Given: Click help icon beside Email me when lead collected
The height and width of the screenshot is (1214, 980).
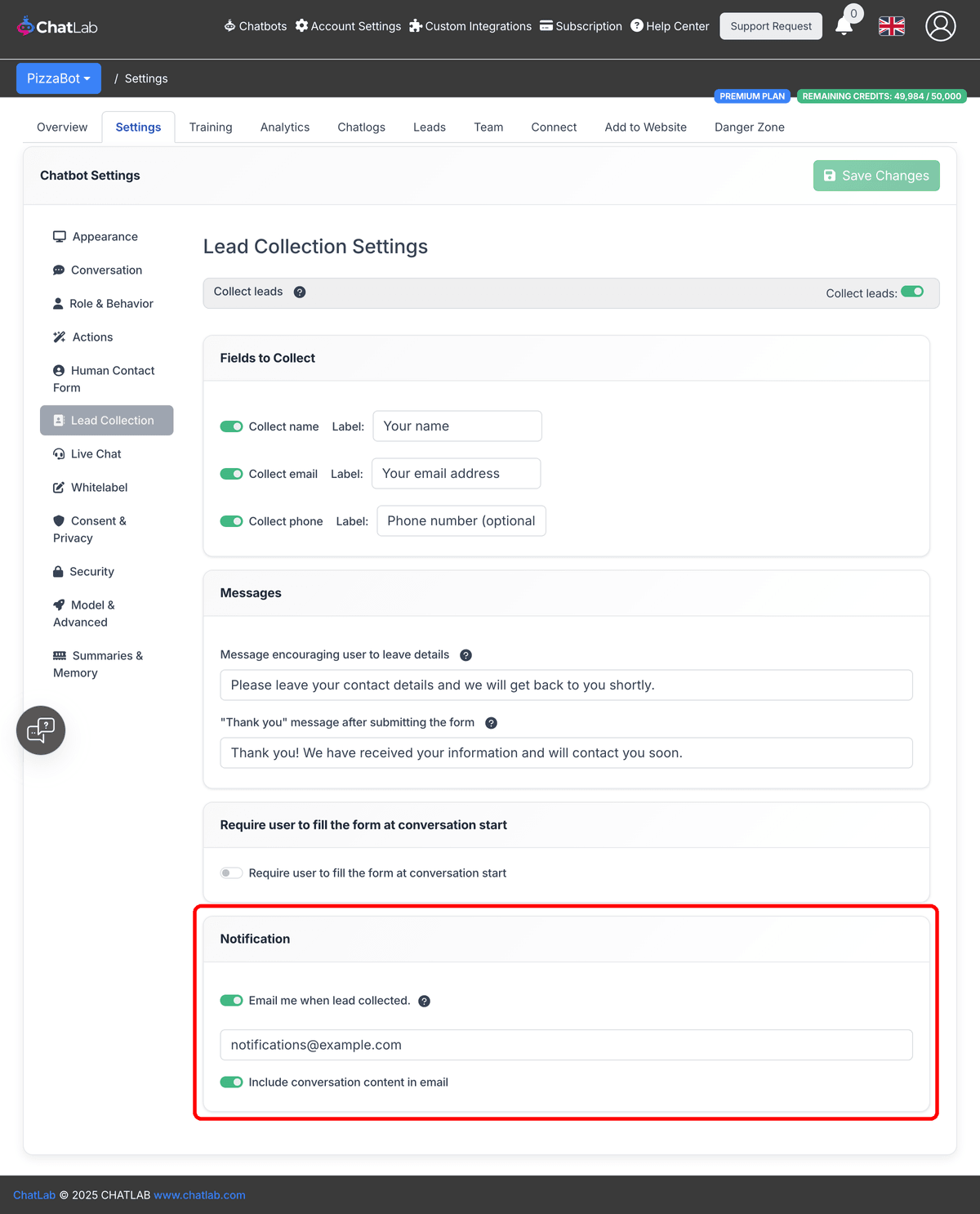Looking at the screenshot, I should tap(424, 1002).
